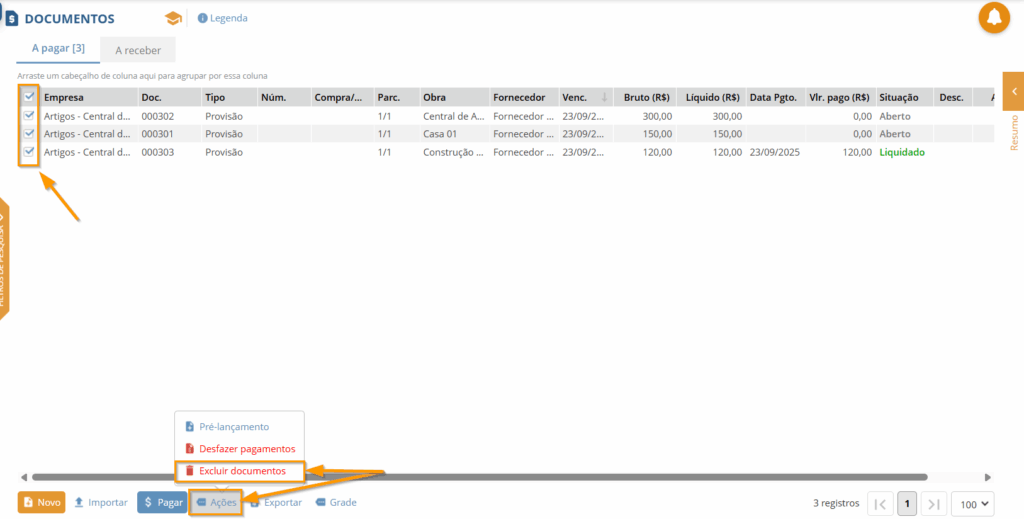Click the Importar upload button
The height and width of the screenshot is (519, 1024).
click(101, 502)
